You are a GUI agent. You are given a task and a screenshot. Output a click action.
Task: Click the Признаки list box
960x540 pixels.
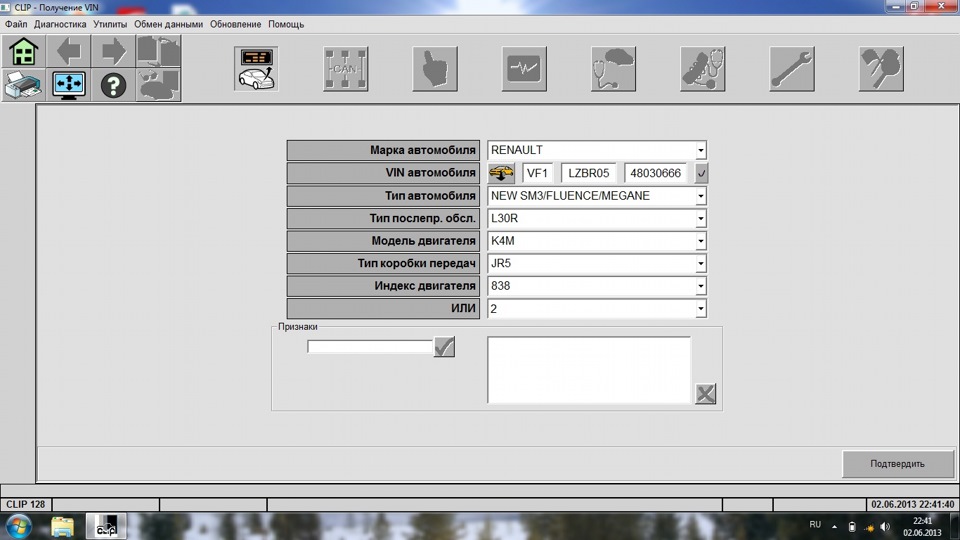point(589,370)
